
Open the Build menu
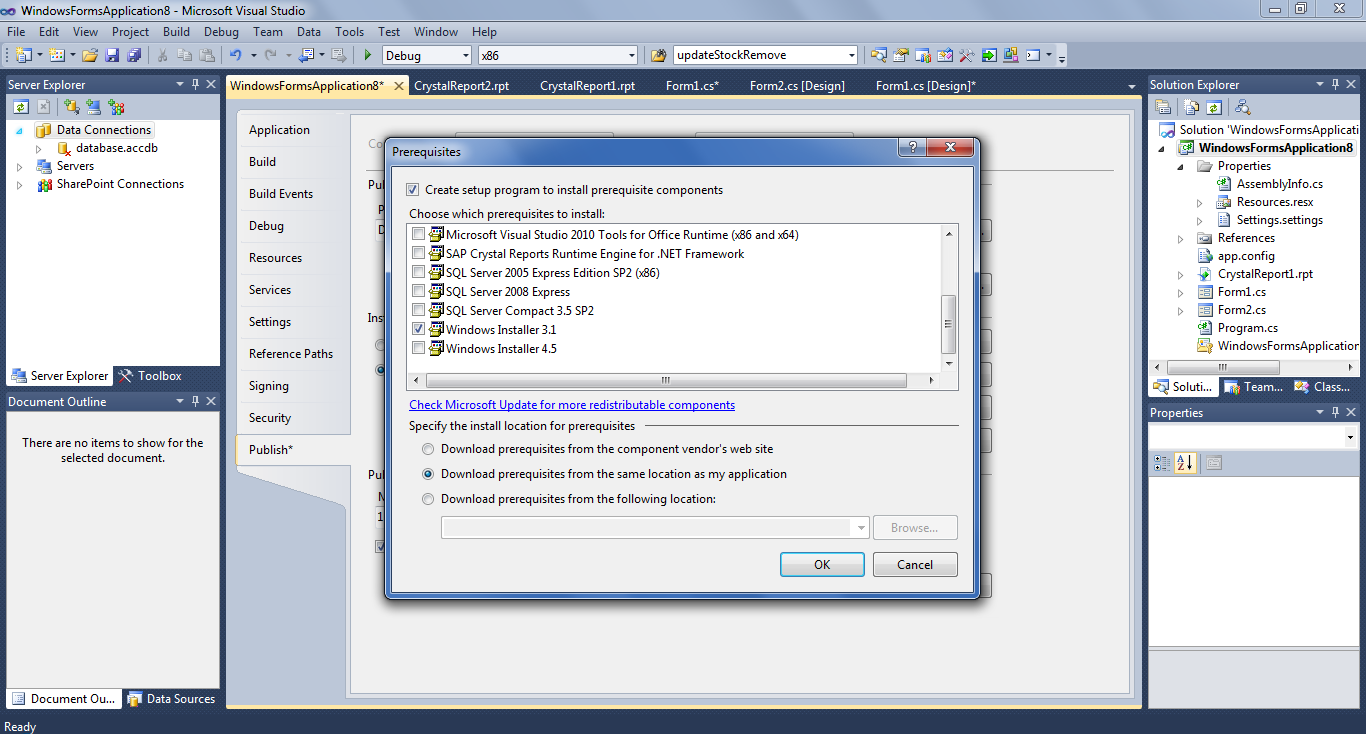[176, 31]
